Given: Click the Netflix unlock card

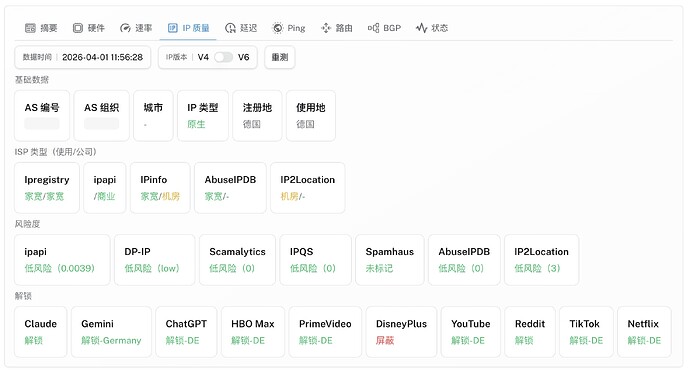Looking at the screenshot, I should tap(644, 332).
